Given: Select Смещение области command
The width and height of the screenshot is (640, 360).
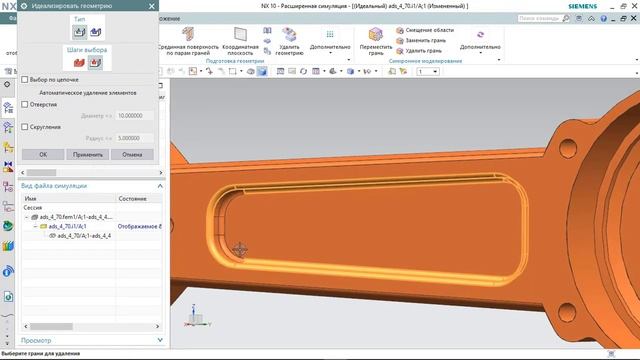Looking at the screenshot, I should click(x=425, y=30).
